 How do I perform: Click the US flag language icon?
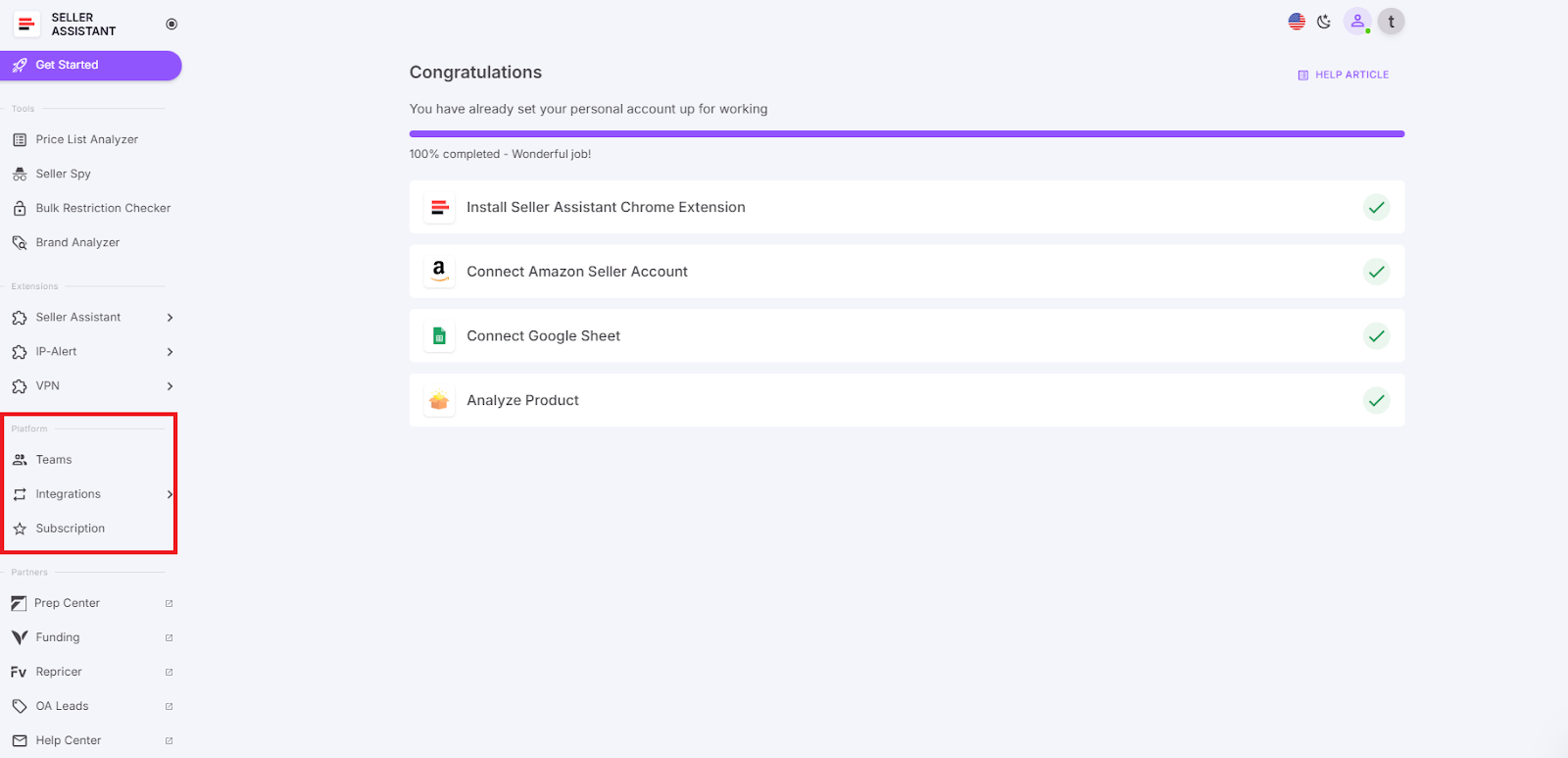(x=1297, y=22)
